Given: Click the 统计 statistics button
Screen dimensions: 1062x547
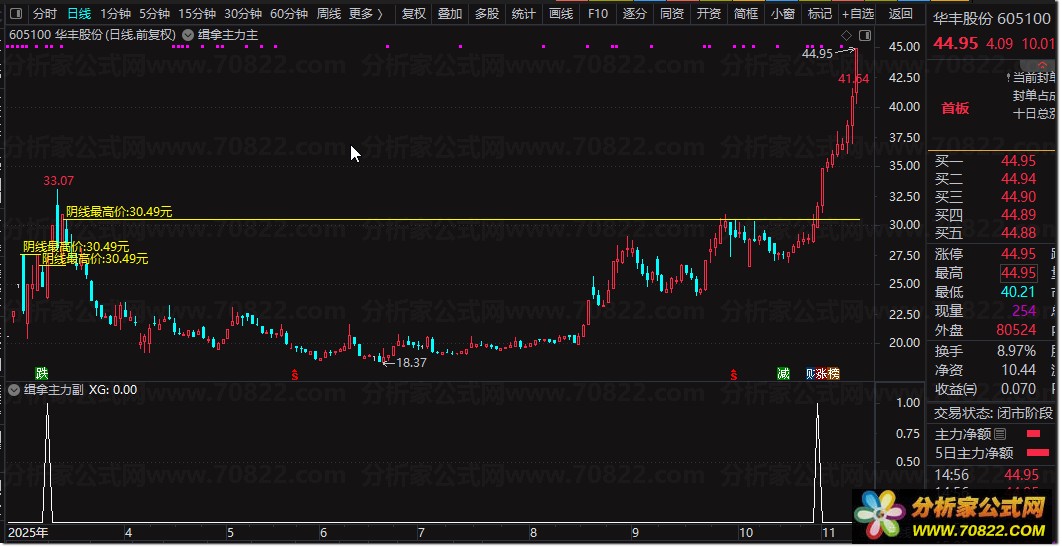Looking at the screenshot, I should coord(524,14).
